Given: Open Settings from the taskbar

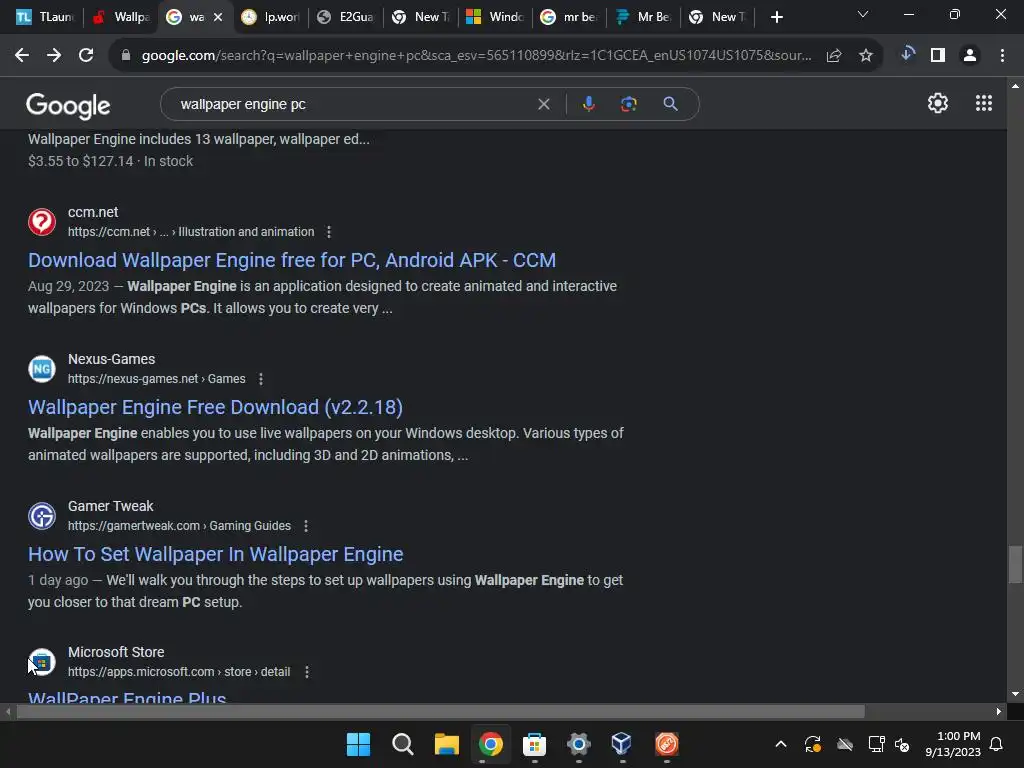Looking at the screenshot, I should (x=579, y=744).
